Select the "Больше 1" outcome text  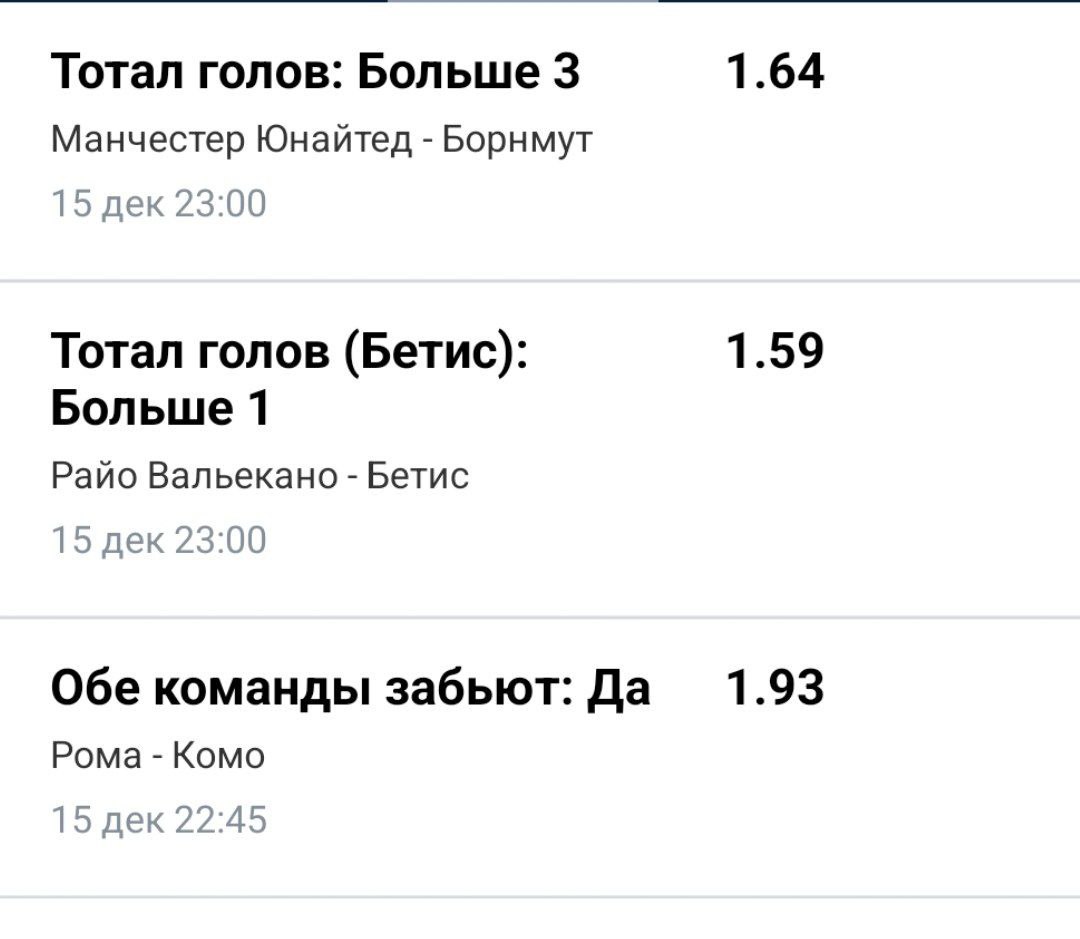click(160, 409)
